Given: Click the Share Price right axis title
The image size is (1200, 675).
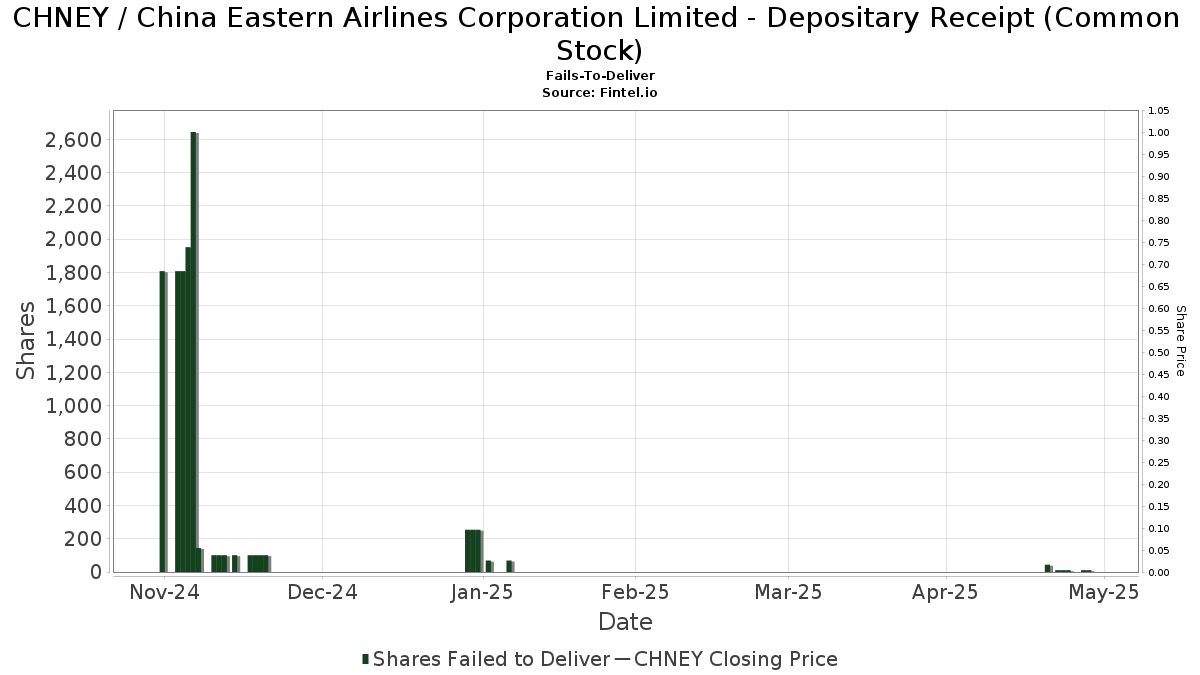Looking at the screenshot, I should pos(1180,341).
